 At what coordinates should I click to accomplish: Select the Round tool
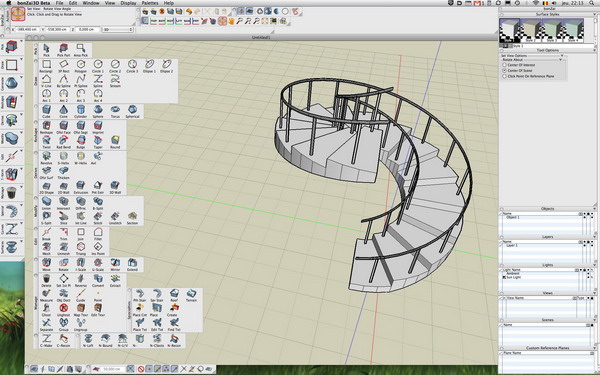[x=115, y=142]
